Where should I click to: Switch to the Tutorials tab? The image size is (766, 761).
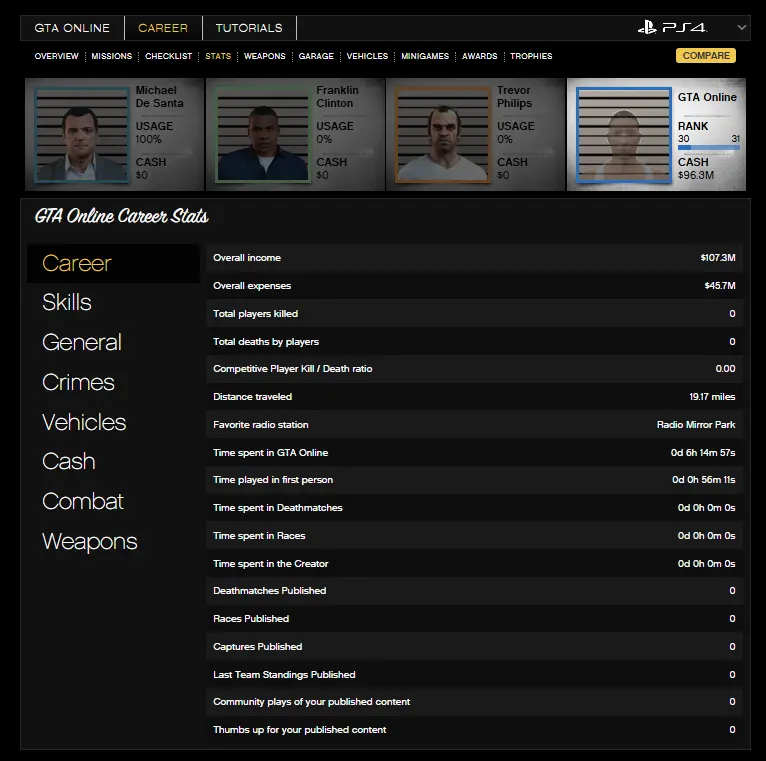pyautogui.click(x=249, y=28)
